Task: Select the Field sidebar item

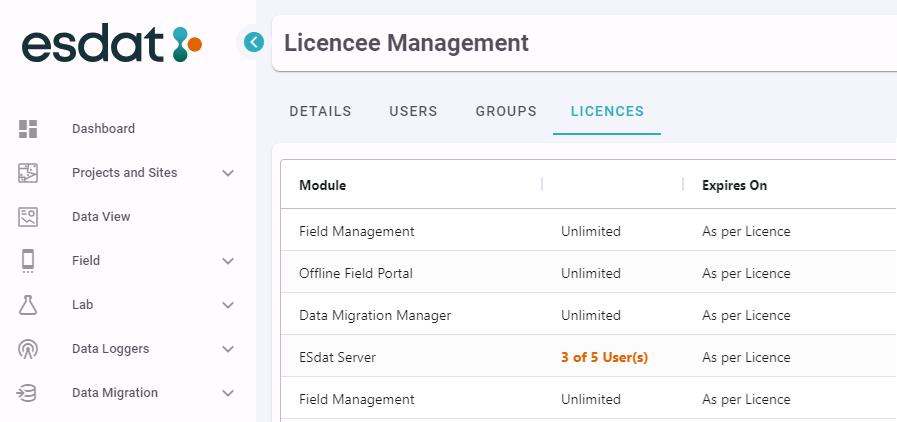Action: (86, 261)
